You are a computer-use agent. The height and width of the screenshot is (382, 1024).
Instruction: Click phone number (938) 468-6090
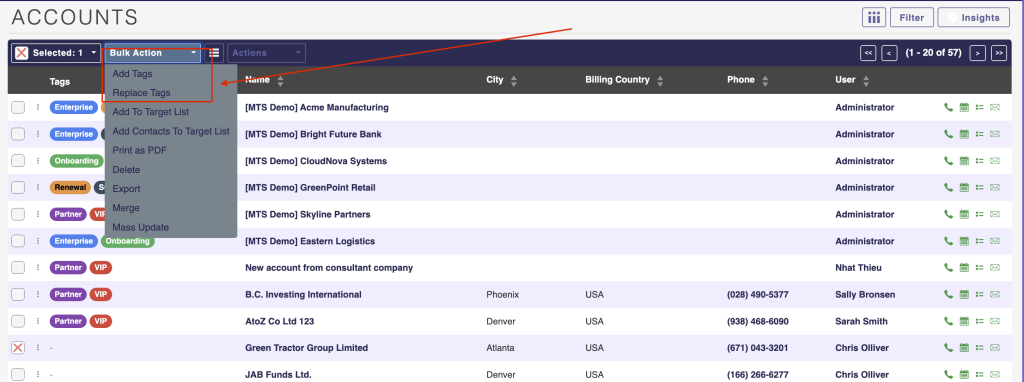758,321
